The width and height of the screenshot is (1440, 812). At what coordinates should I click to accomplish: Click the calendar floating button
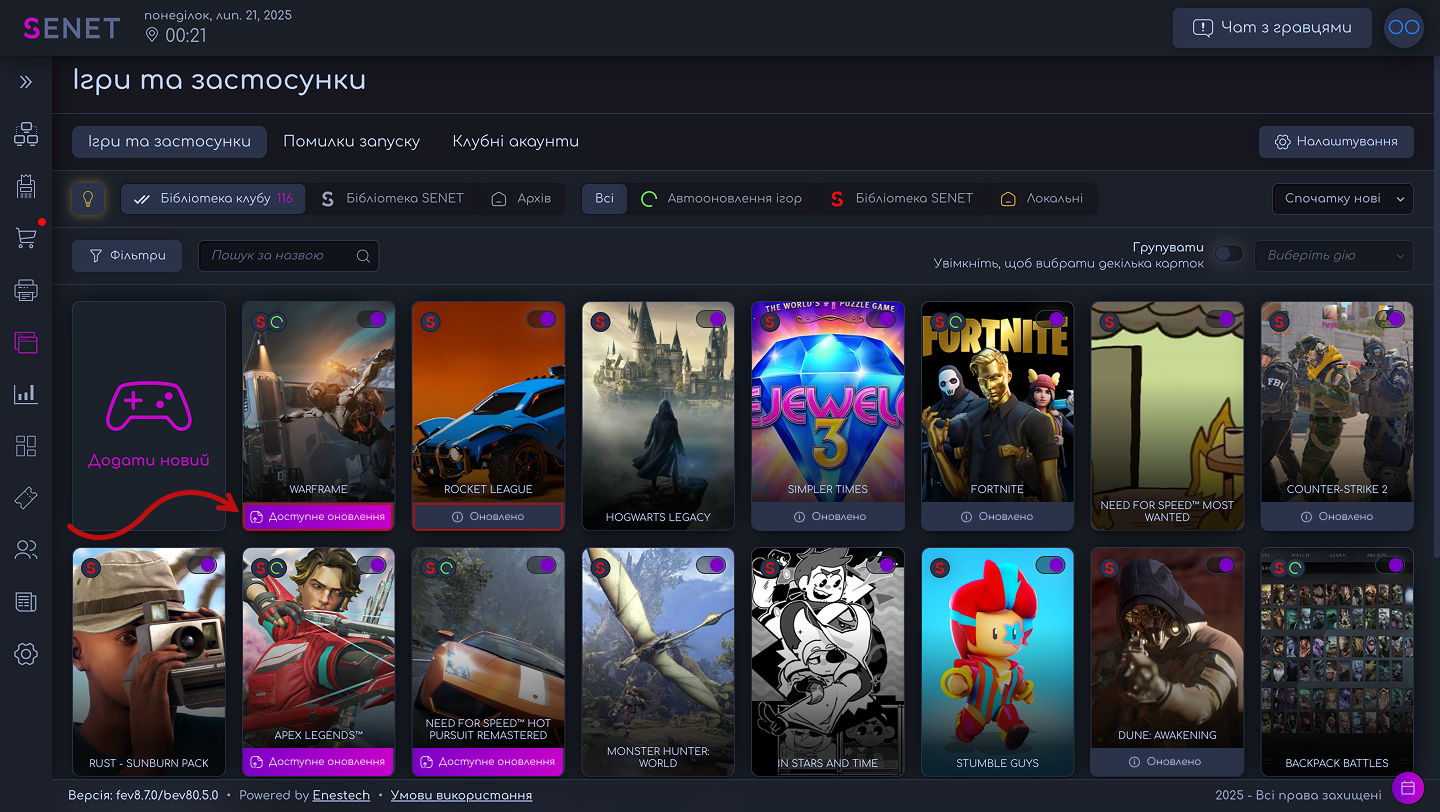(1407, 787)
